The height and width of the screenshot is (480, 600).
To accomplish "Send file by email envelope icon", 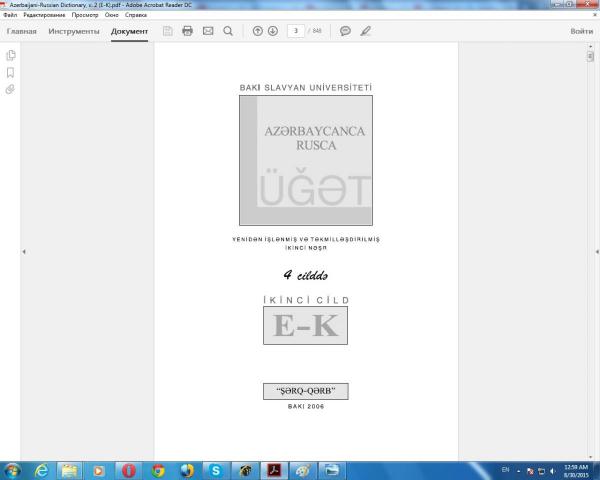I will click(x=208, y=31).
